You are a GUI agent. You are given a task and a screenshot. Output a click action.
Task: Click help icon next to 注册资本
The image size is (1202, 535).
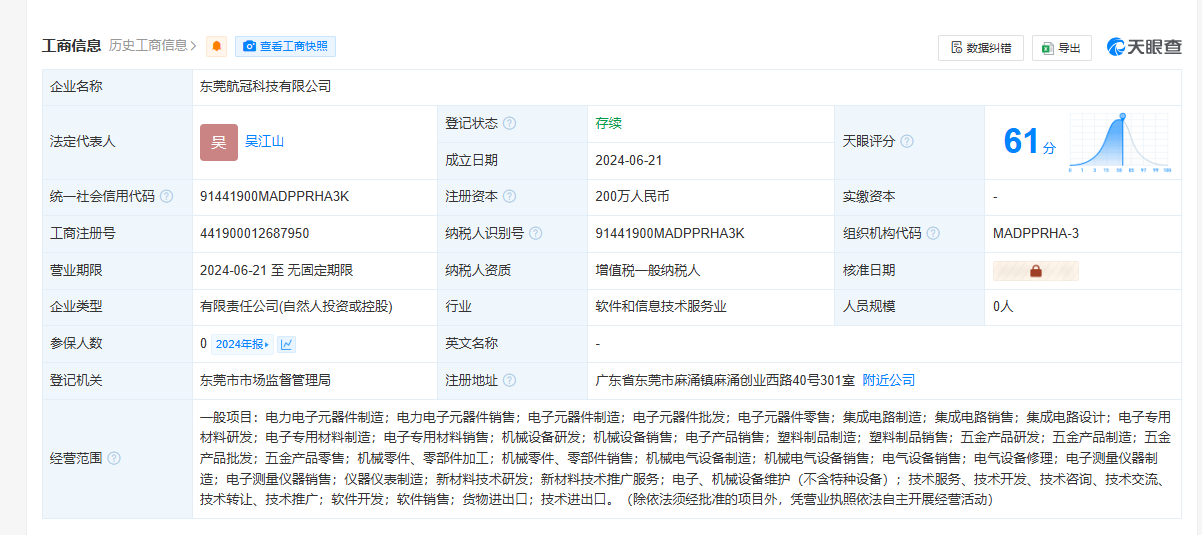[x=509, y=197]
